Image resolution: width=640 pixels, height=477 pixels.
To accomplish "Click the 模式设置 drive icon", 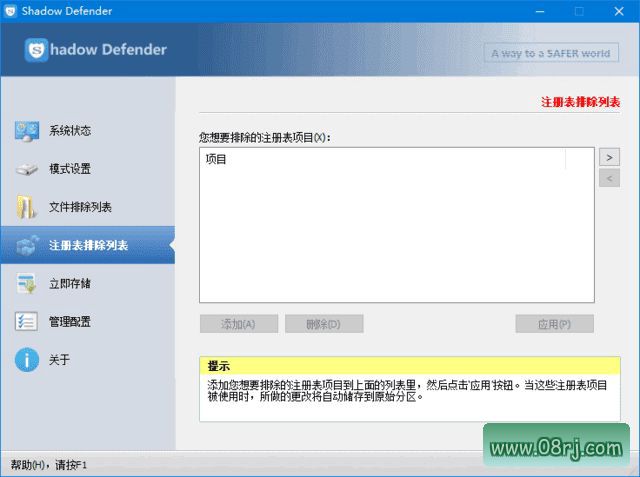I will click(27, 169).
